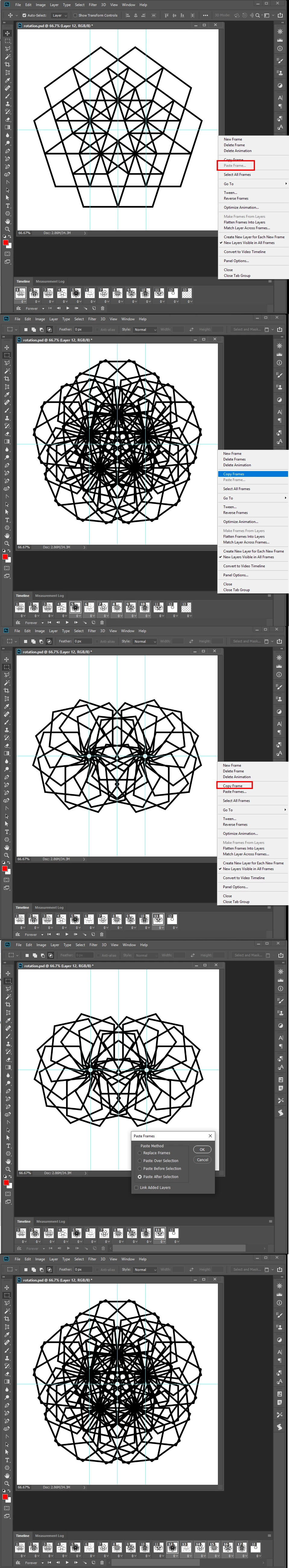Open the Filter menu in the Auto-Select window
Viewport: 289px width, 1568px height.
(93, 5)
